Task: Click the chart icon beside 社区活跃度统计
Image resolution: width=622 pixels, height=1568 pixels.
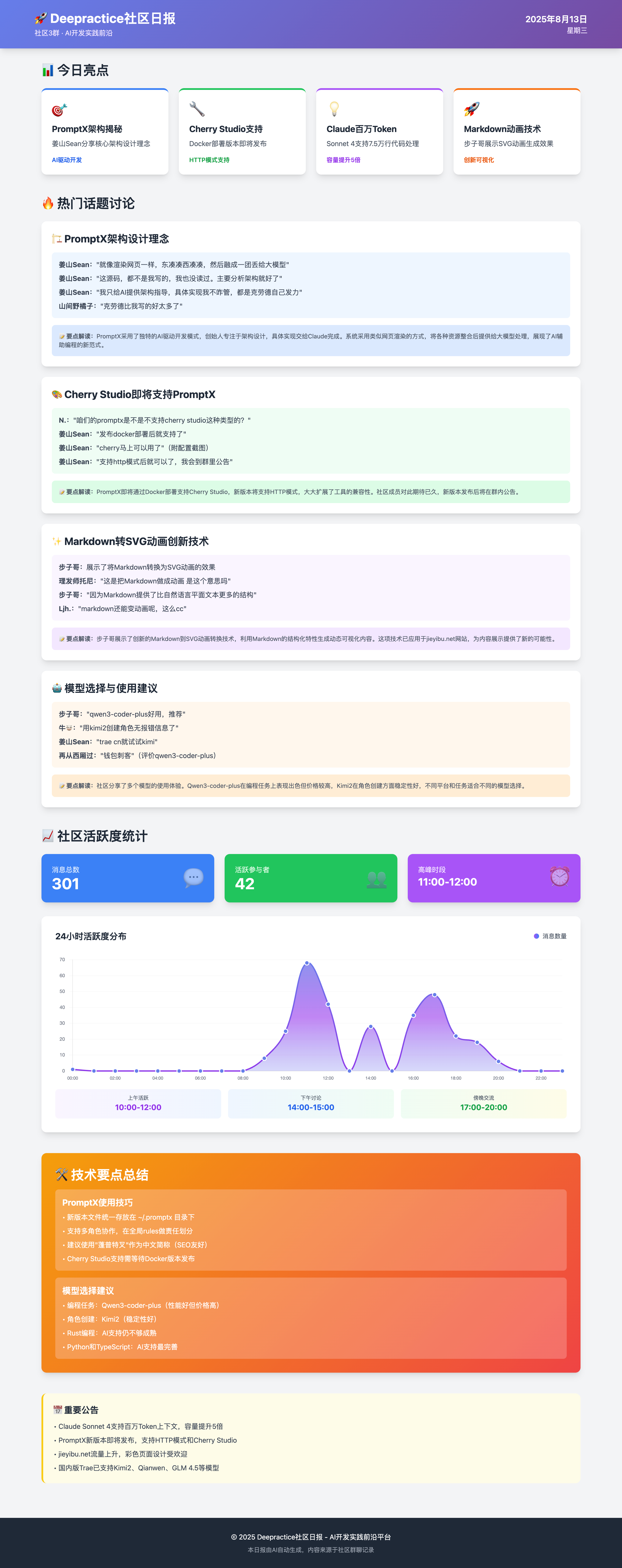Action: click(48, 836)
